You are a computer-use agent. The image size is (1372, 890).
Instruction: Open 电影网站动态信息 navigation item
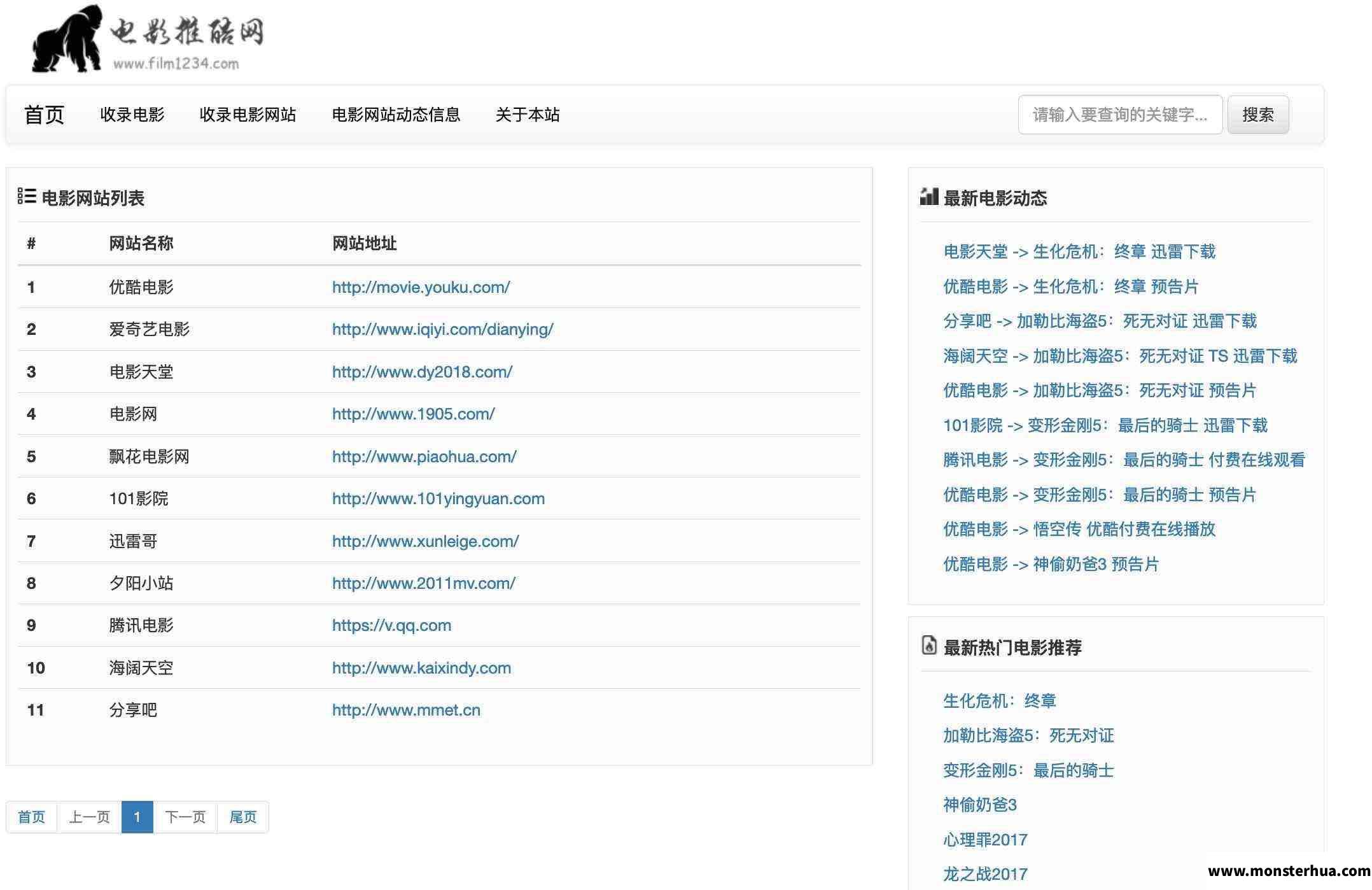coord(396,115)
